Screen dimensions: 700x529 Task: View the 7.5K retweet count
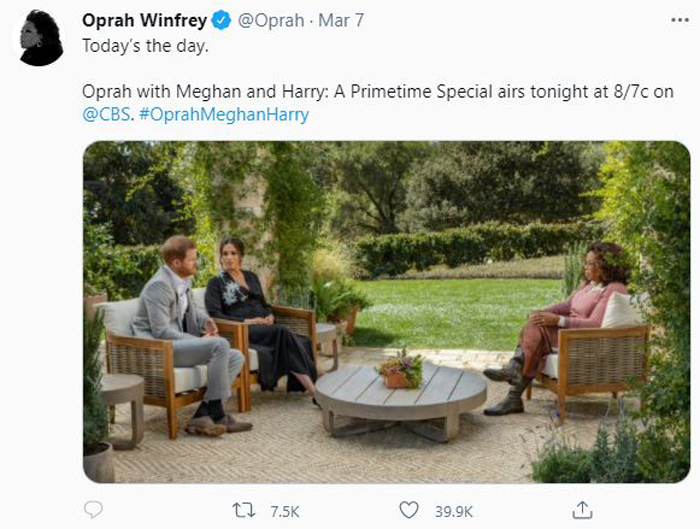coord(284,511)
